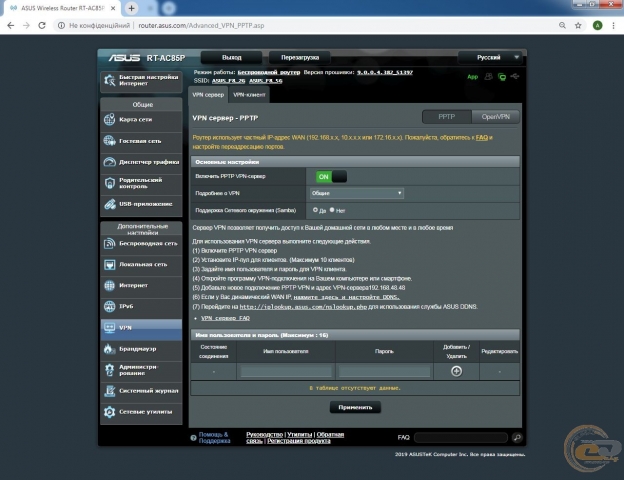Click the green network clients status icon
Screen dimensions: 624x480
click(x=502, y=77)
